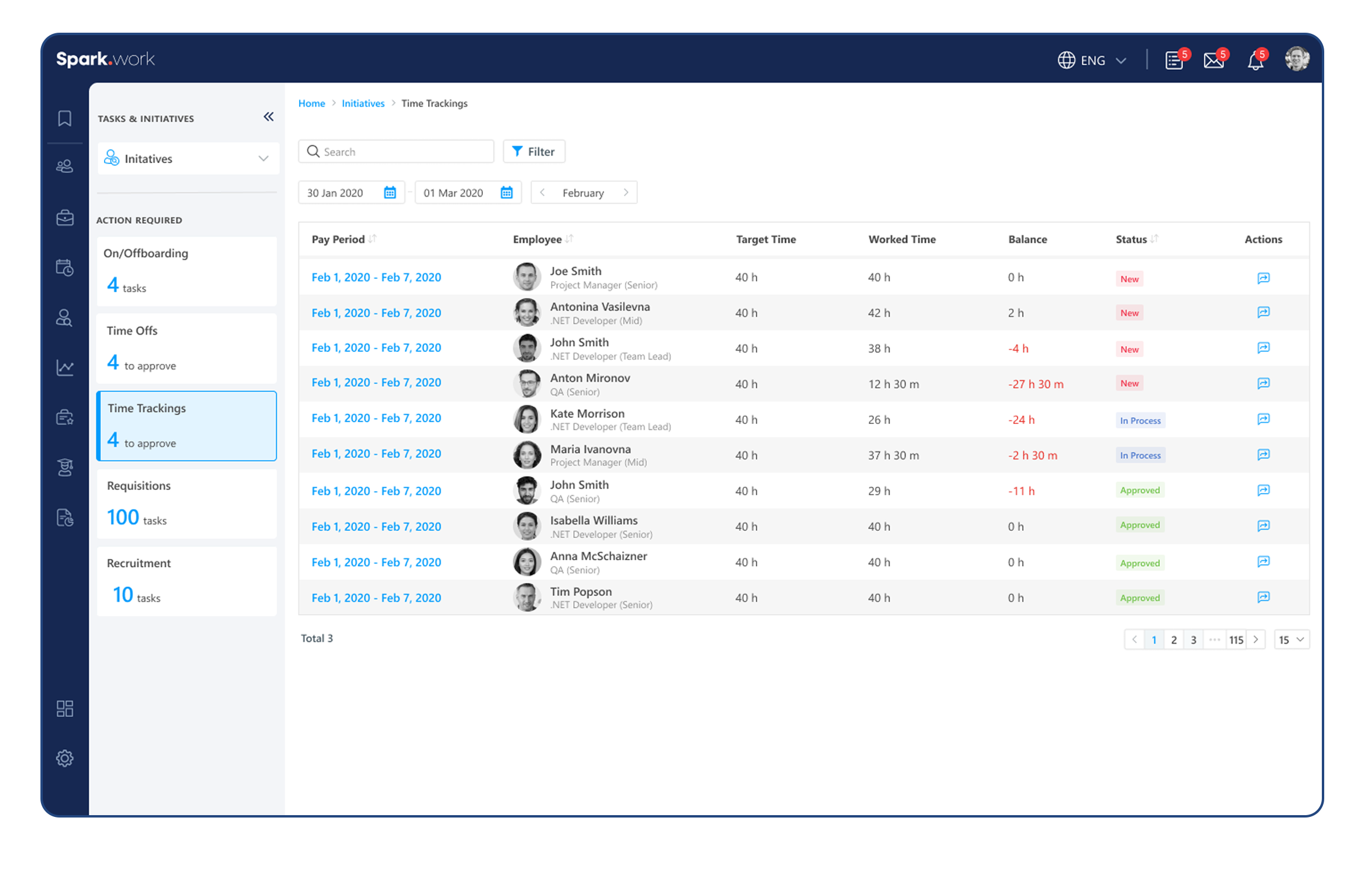Select the briefcase sidebar icon
Screen dimensions: 1370x896
click(x=65, y=218)
